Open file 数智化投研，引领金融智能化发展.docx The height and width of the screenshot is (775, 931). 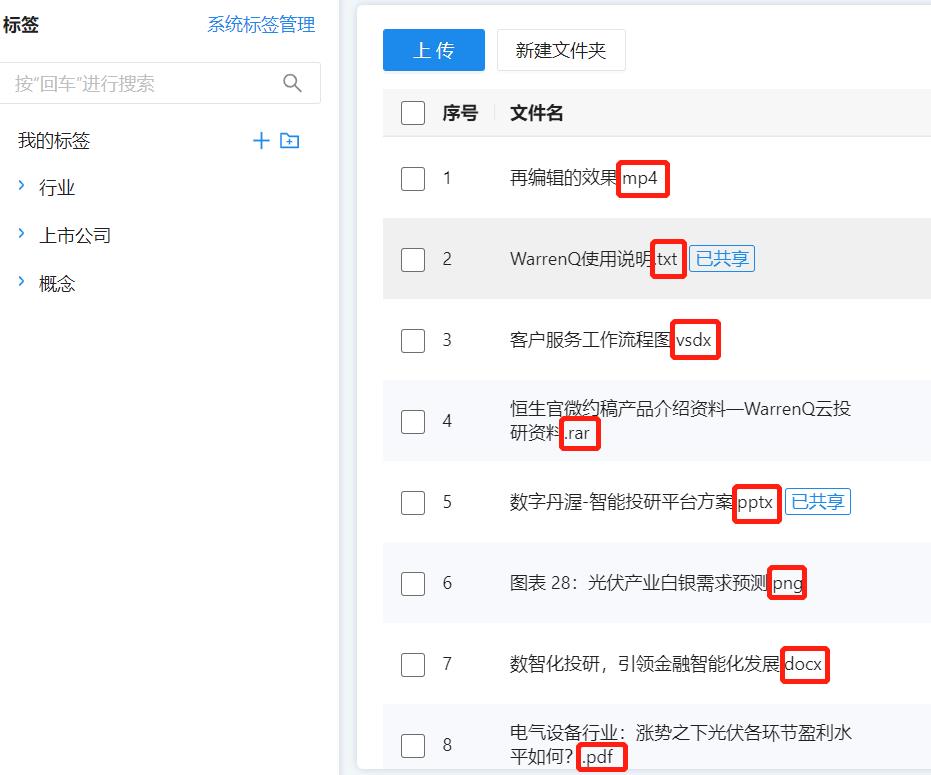(x=667, y=664)
